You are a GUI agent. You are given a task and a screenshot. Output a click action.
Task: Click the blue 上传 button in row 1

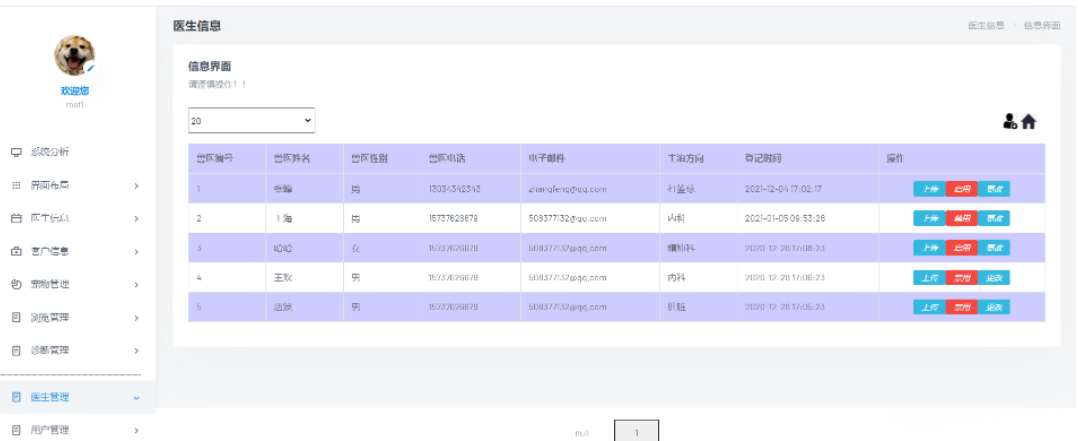click(930, 189)
